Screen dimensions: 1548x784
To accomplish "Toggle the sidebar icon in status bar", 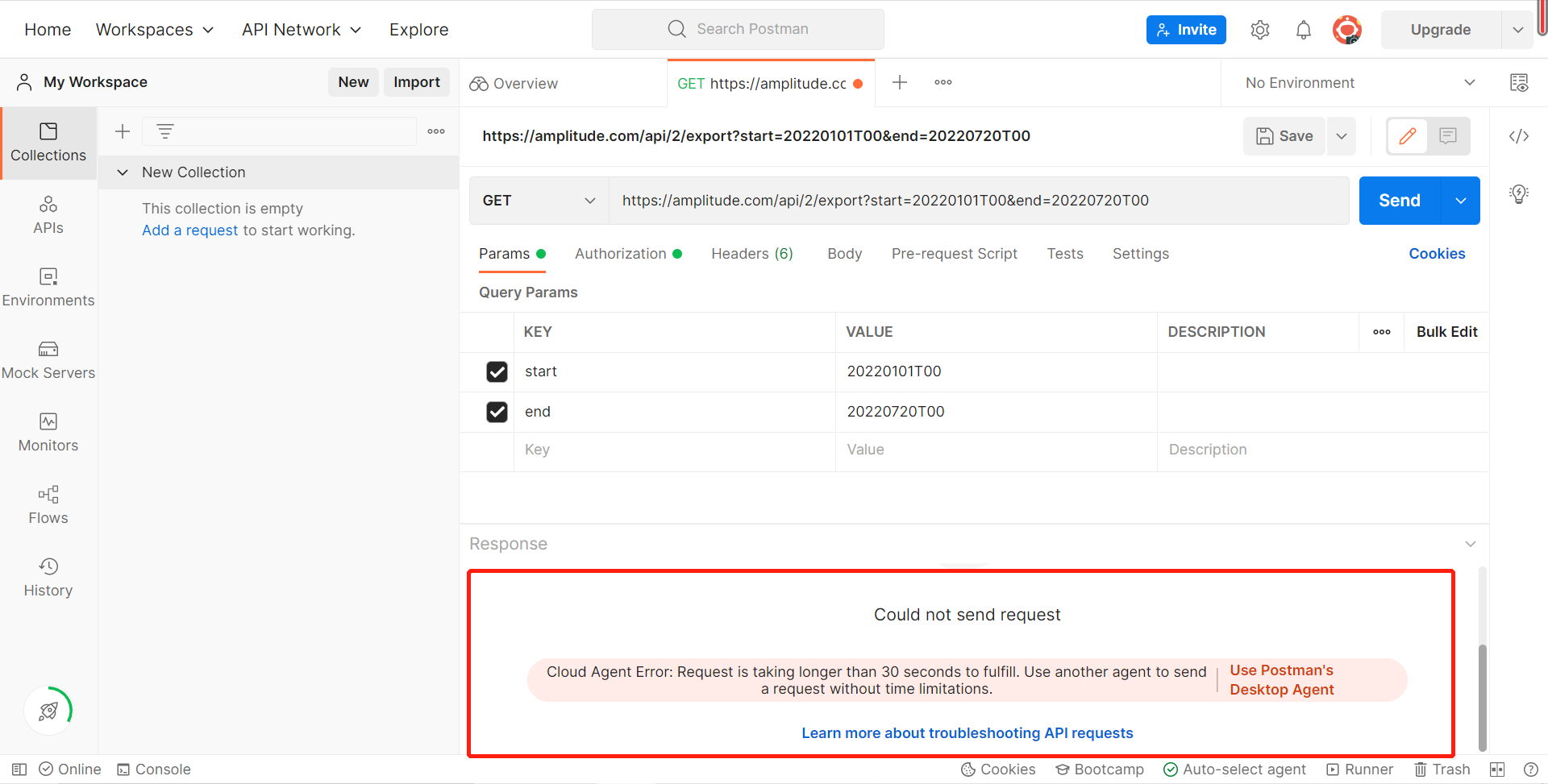I will (x=19, y=769).
